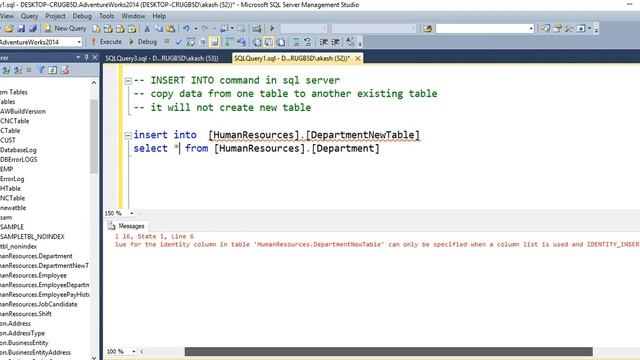Screen dimensions: 640x360
Task: Click the Debug button
Action: pos(143,42)
